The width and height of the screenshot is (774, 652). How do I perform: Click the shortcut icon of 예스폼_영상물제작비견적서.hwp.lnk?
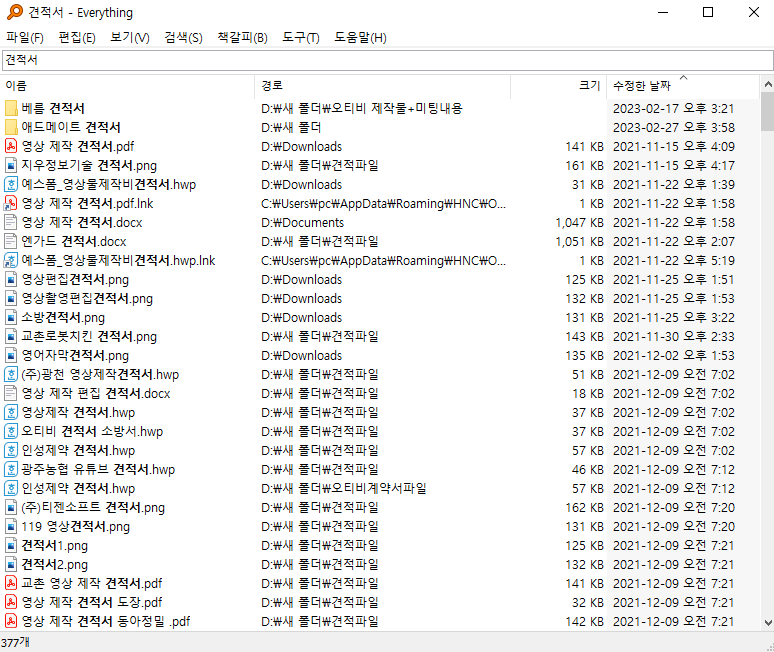point(11,260)
